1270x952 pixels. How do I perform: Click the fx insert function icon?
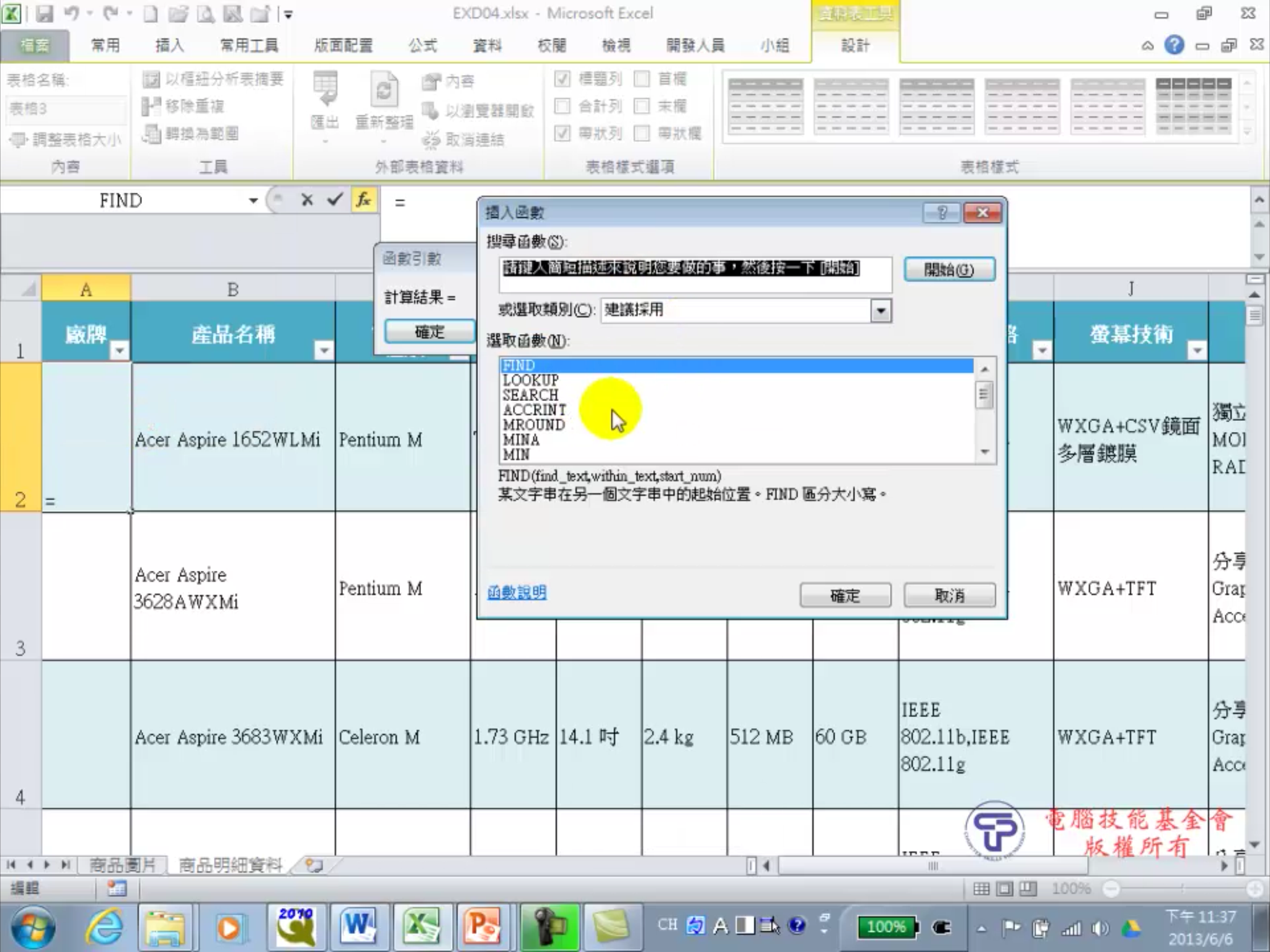coord(363,200)
